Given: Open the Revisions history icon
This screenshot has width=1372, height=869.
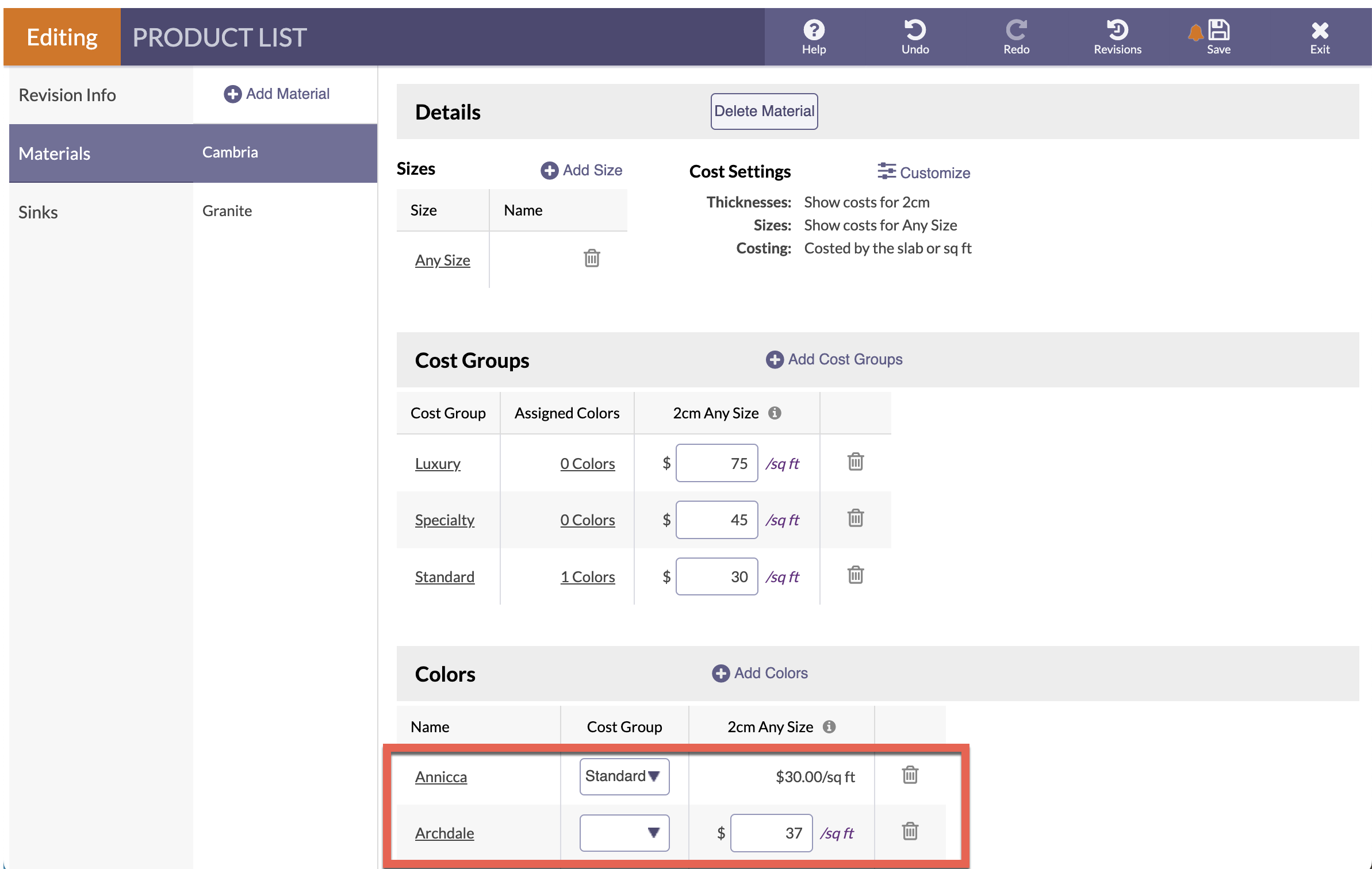Looking at the screenshot, I should pos(1117,30).
